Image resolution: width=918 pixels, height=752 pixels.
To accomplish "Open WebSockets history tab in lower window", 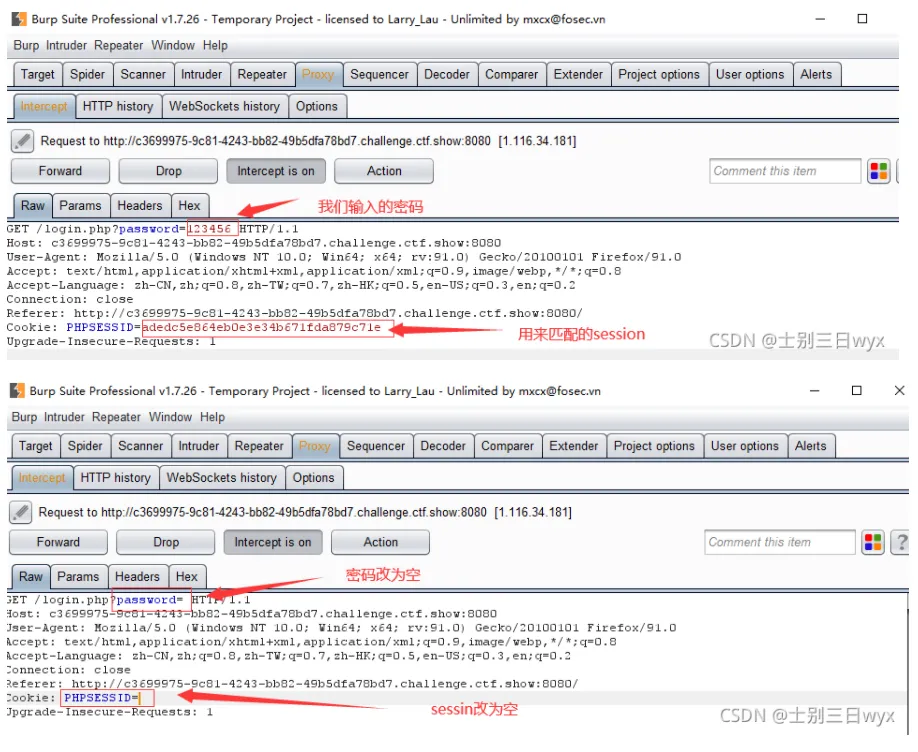I will coord(221,477).
